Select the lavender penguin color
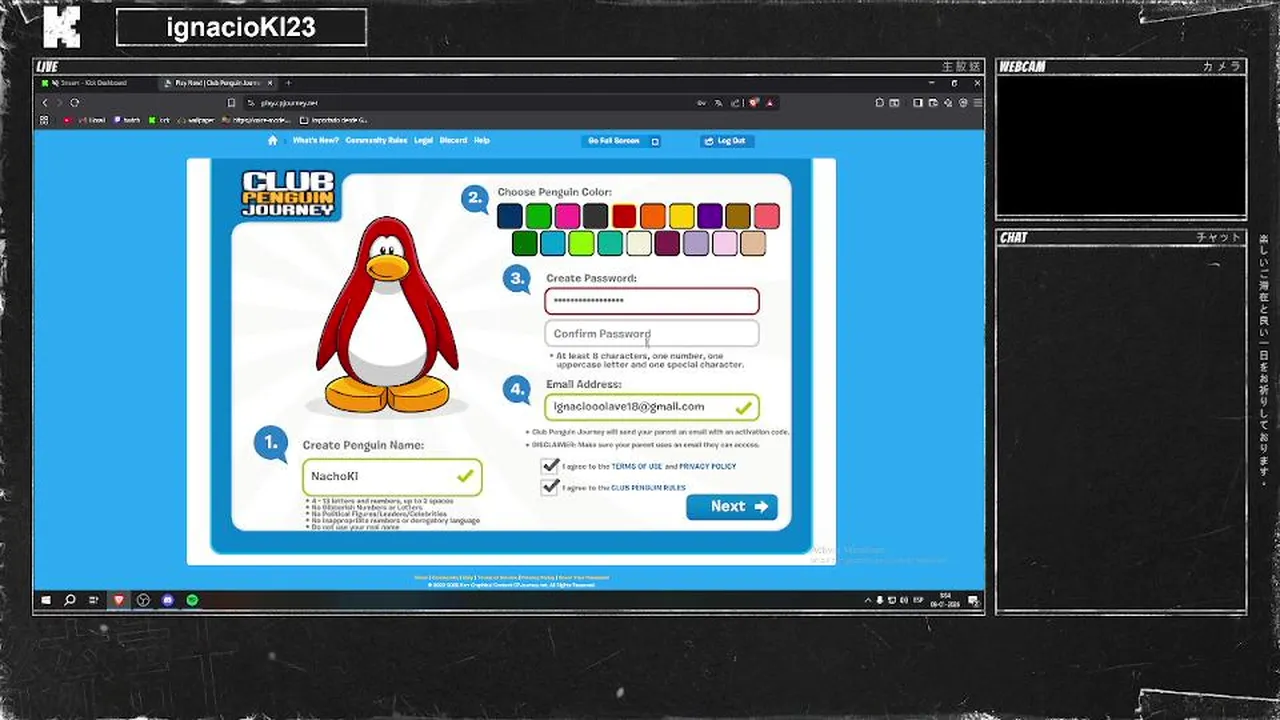Image resolution: width=1280 pixels, height=720 pixels. pos(695,243)
